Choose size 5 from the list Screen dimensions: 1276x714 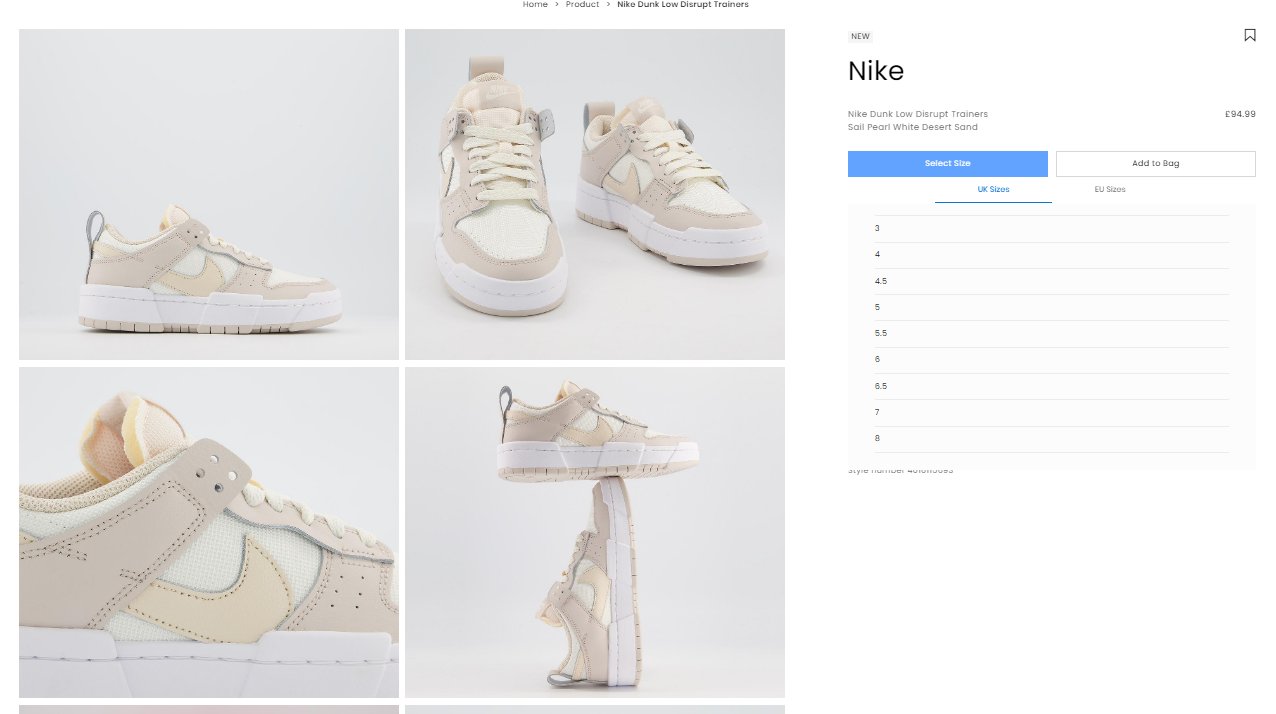(1052, 307)
